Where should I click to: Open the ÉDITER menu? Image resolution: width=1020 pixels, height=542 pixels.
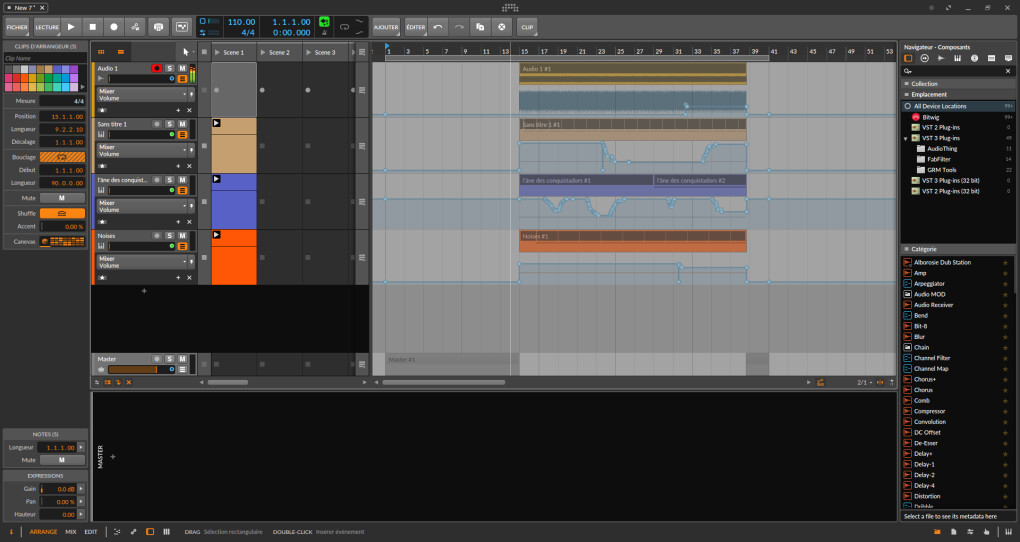pos(416,27)
